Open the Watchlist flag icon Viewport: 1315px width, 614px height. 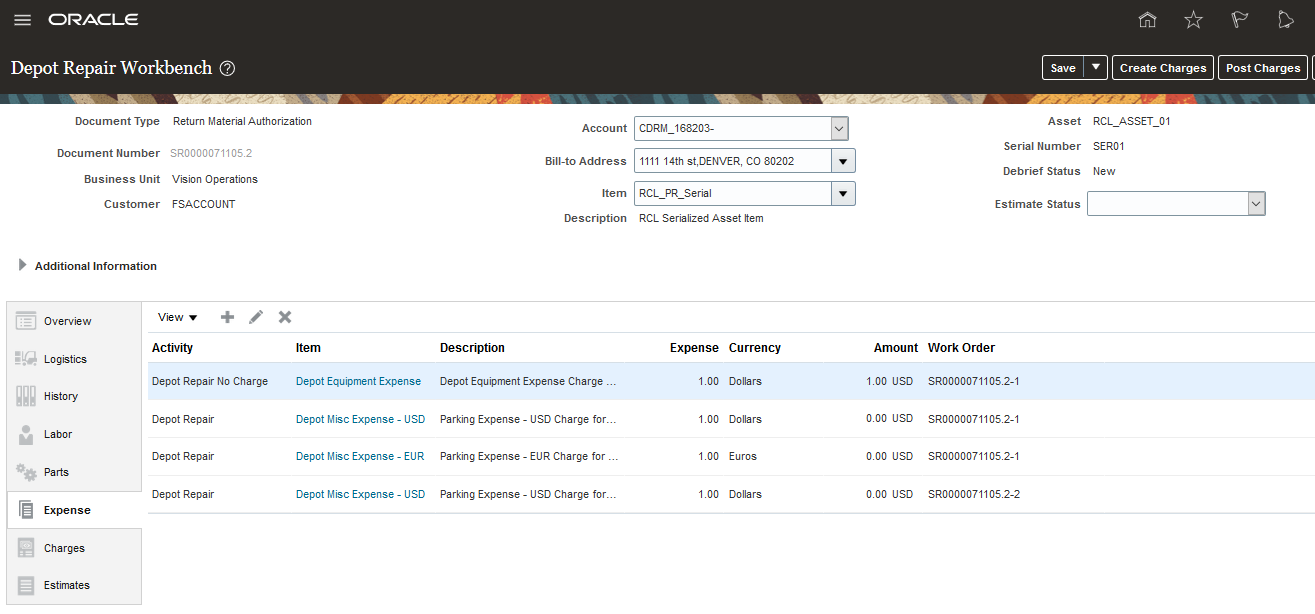point(1239,20)
